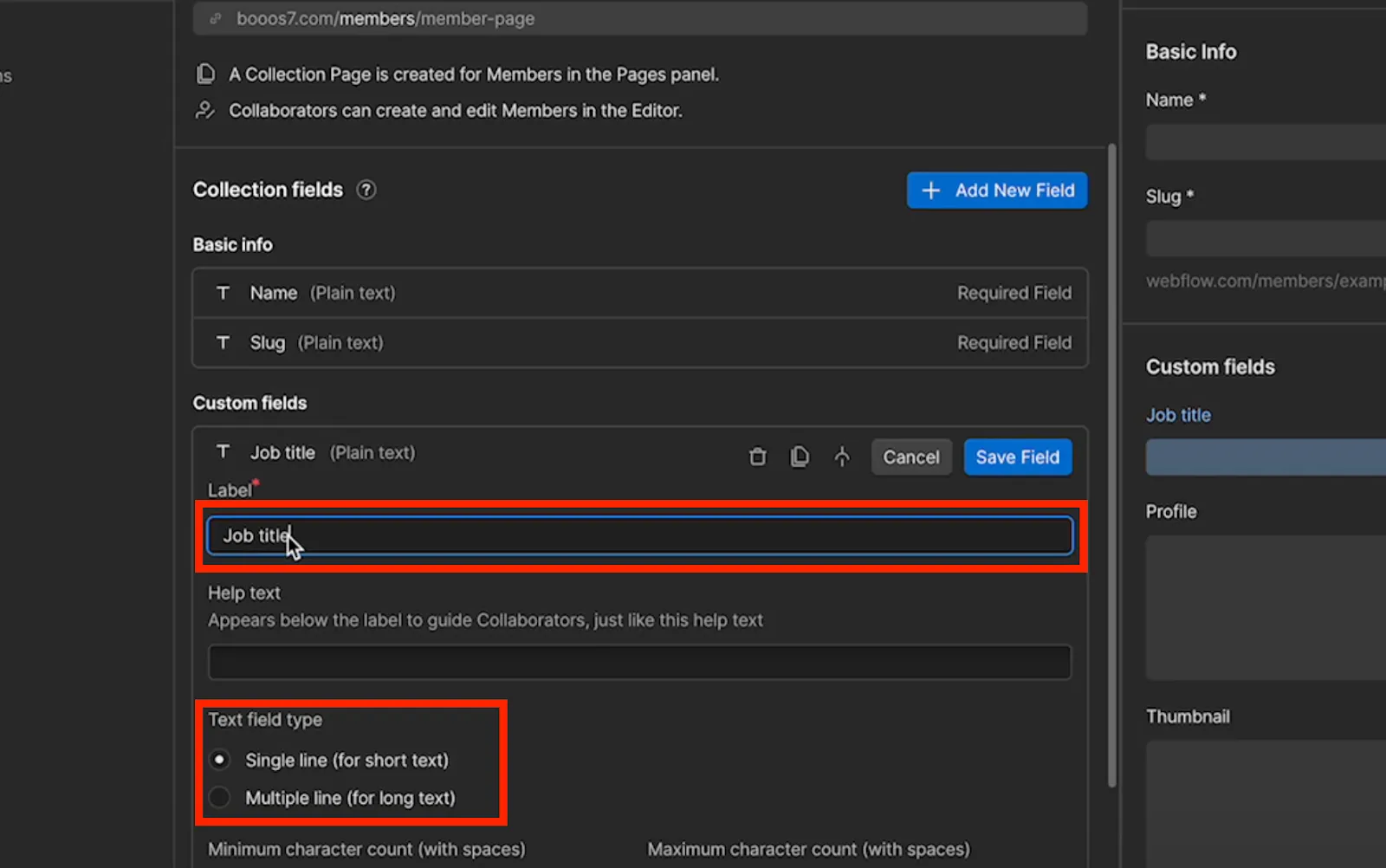Click the Job title input in preview panel
This screenshot has height=868, width=1386.
tap(1266, 457)
